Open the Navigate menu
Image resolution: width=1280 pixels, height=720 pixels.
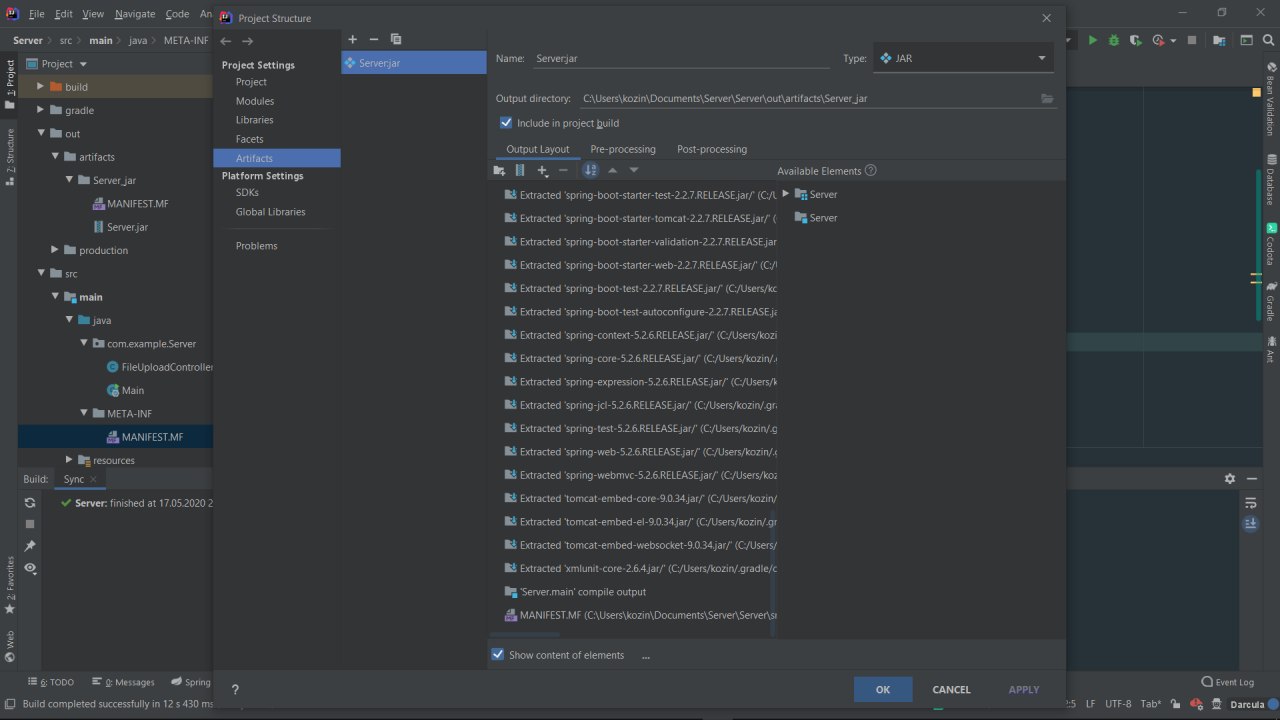pyautogui.click(x=135, y=14)
